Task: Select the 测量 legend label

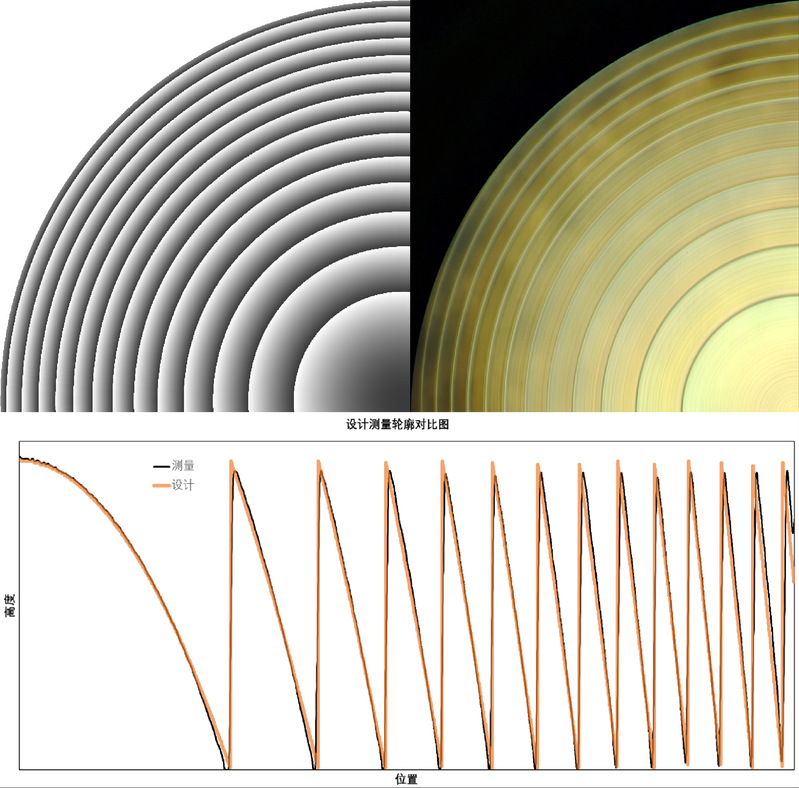Action: (x=183, y=466)
